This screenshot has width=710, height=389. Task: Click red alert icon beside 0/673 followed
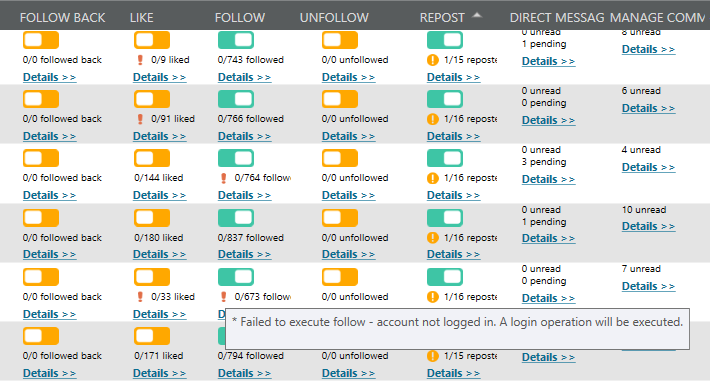224,297
